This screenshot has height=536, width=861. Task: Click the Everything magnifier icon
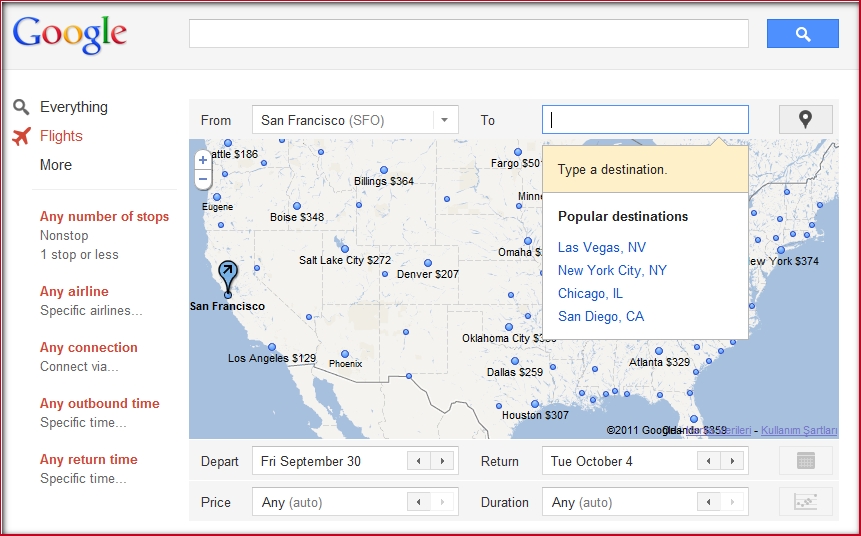[21, 107]
